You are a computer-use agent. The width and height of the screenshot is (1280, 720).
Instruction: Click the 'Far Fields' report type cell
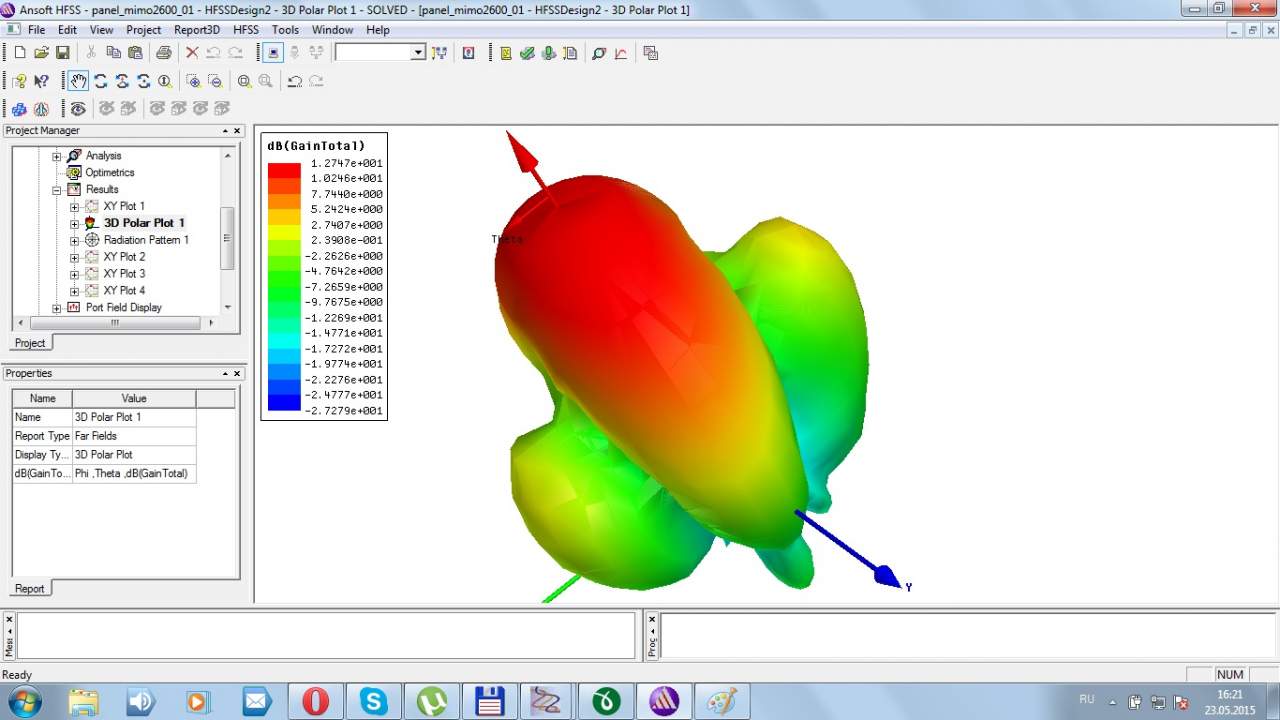click(134, 436)
